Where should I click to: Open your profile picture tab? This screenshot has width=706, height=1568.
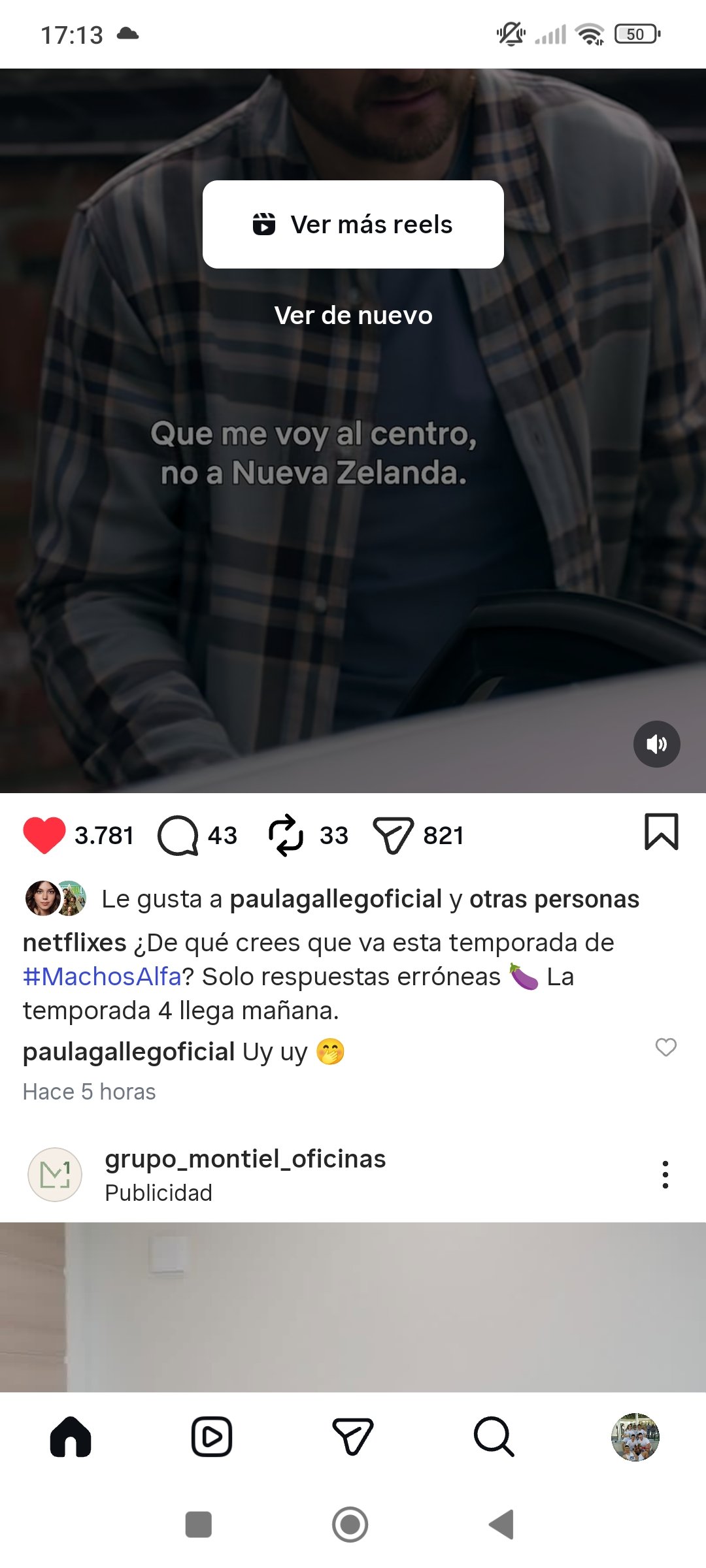(635, 1437)
